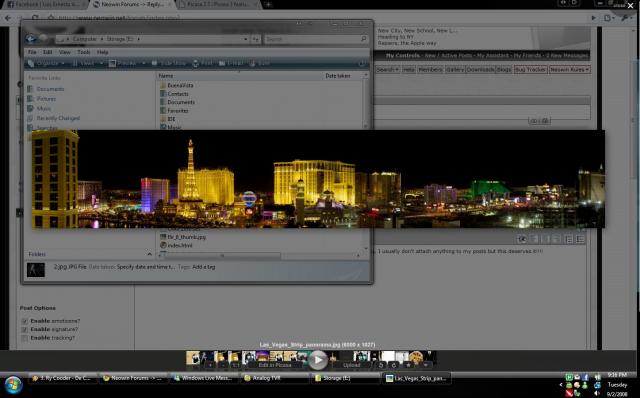Open Recently Changed in Favorite Links

click(53, 118)
